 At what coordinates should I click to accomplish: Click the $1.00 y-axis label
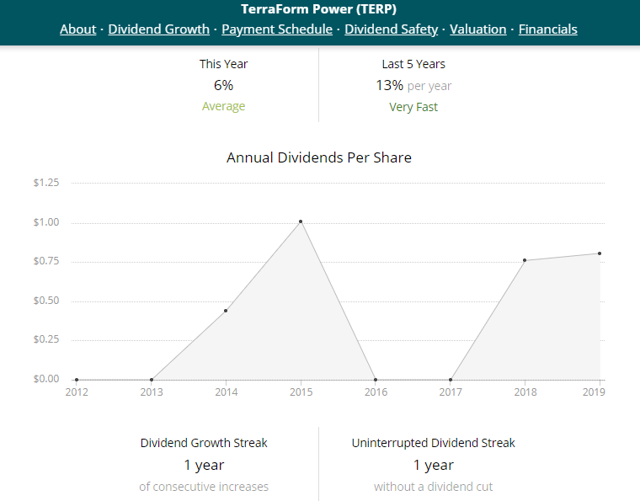pos(46,222)
